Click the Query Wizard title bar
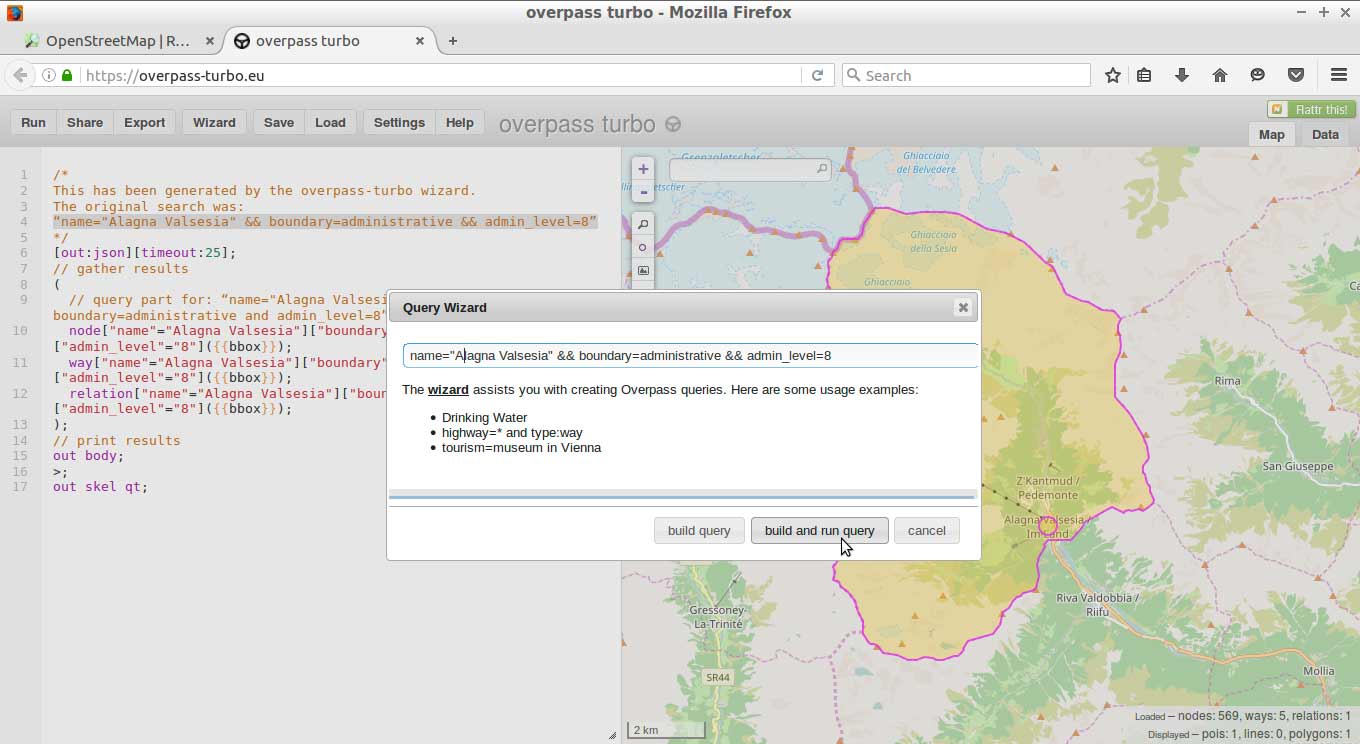The image size is (1360, 744). click(684, 307)
